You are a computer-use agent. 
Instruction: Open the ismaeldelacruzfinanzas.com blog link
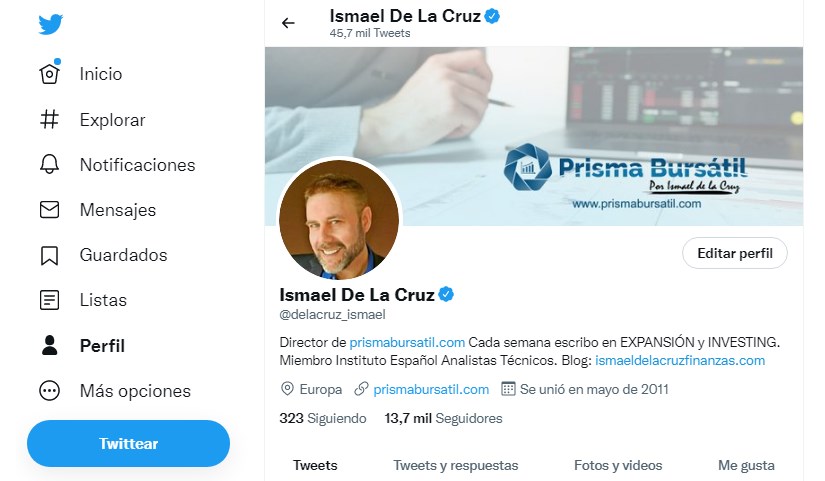(x=680, y=360)
